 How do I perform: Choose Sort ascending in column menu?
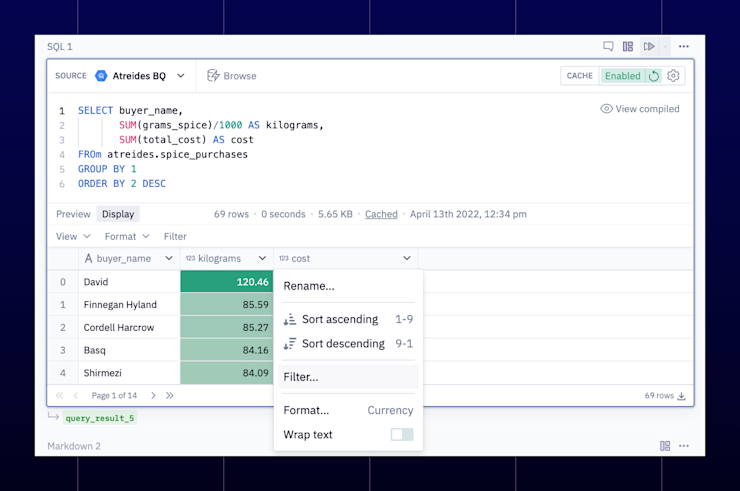[x=348, y=319]
